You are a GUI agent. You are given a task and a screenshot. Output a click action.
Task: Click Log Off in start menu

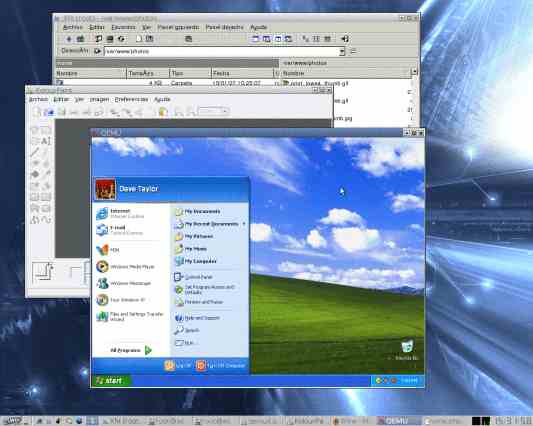[178, 365]
